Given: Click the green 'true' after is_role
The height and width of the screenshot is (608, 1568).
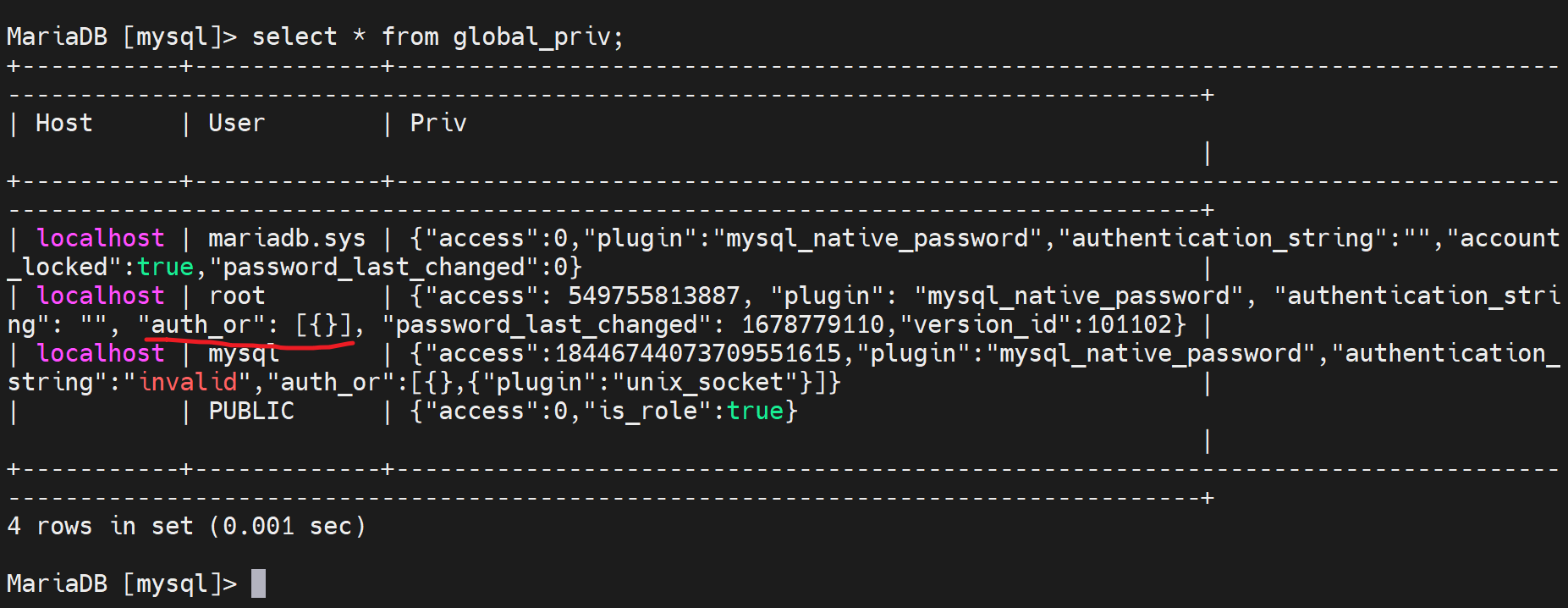Looking at the screenshot, I should pos(755,412).
